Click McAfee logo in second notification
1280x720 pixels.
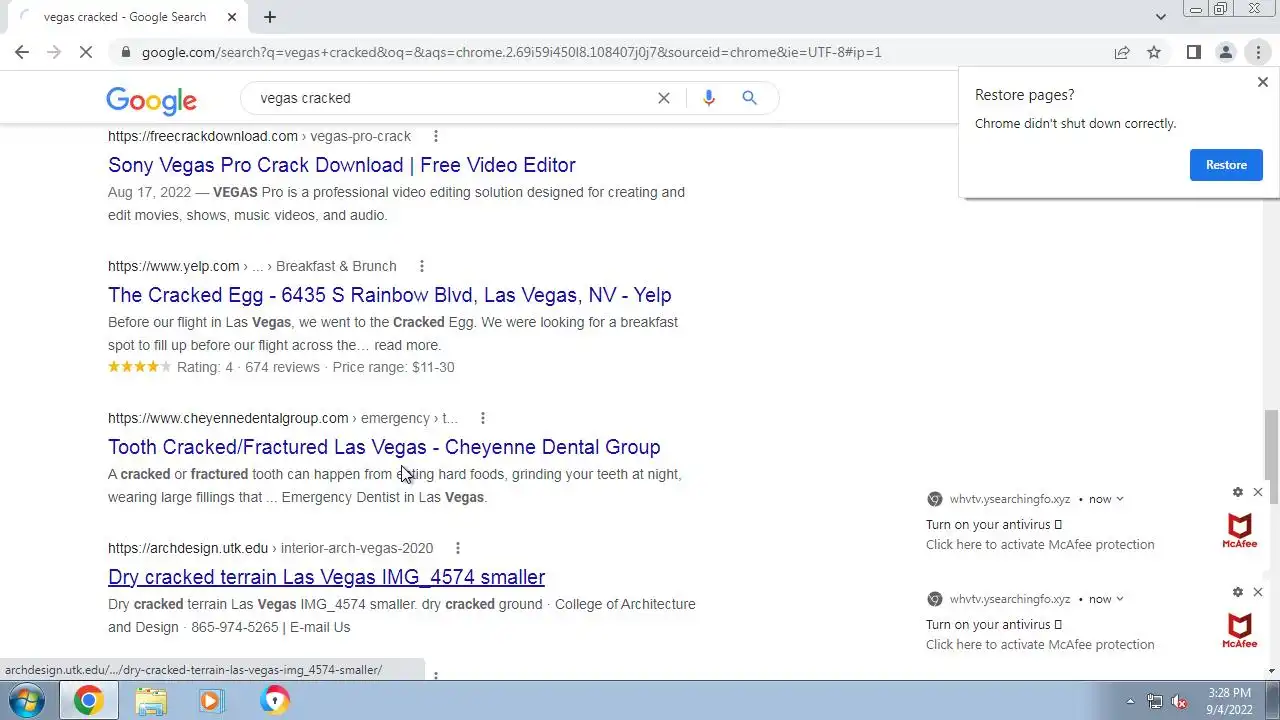coord(1240,630)
